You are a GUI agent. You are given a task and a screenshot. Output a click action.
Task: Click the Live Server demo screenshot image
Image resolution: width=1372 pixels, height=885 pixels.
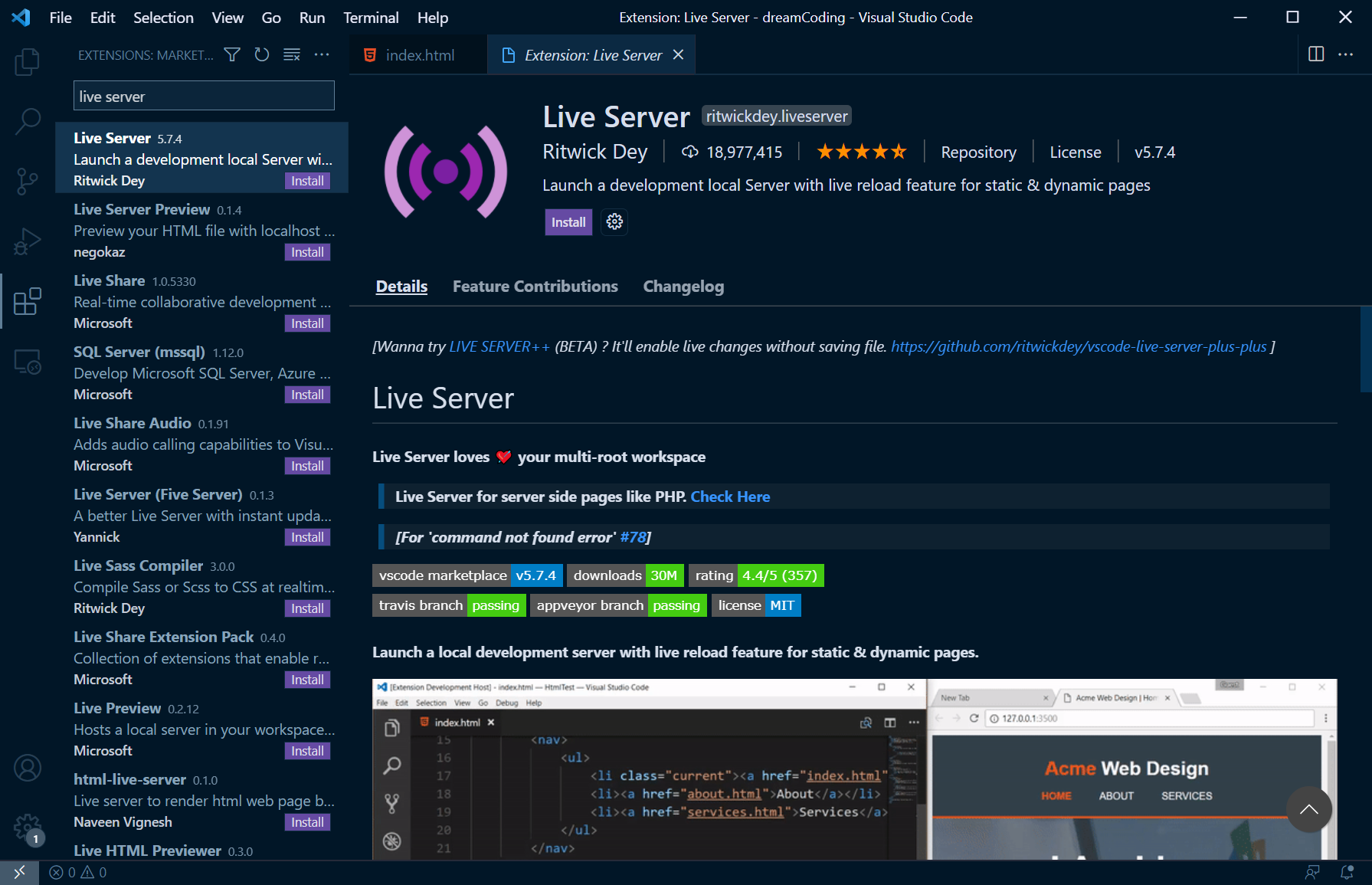coord(854,769)
